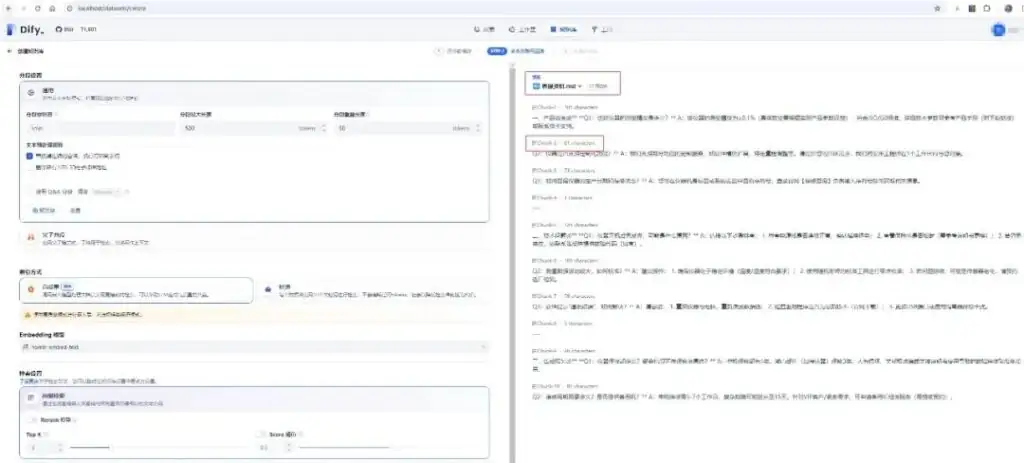
Task: Click the Chunk-10 label in preview
Action: tap(546, 386)
